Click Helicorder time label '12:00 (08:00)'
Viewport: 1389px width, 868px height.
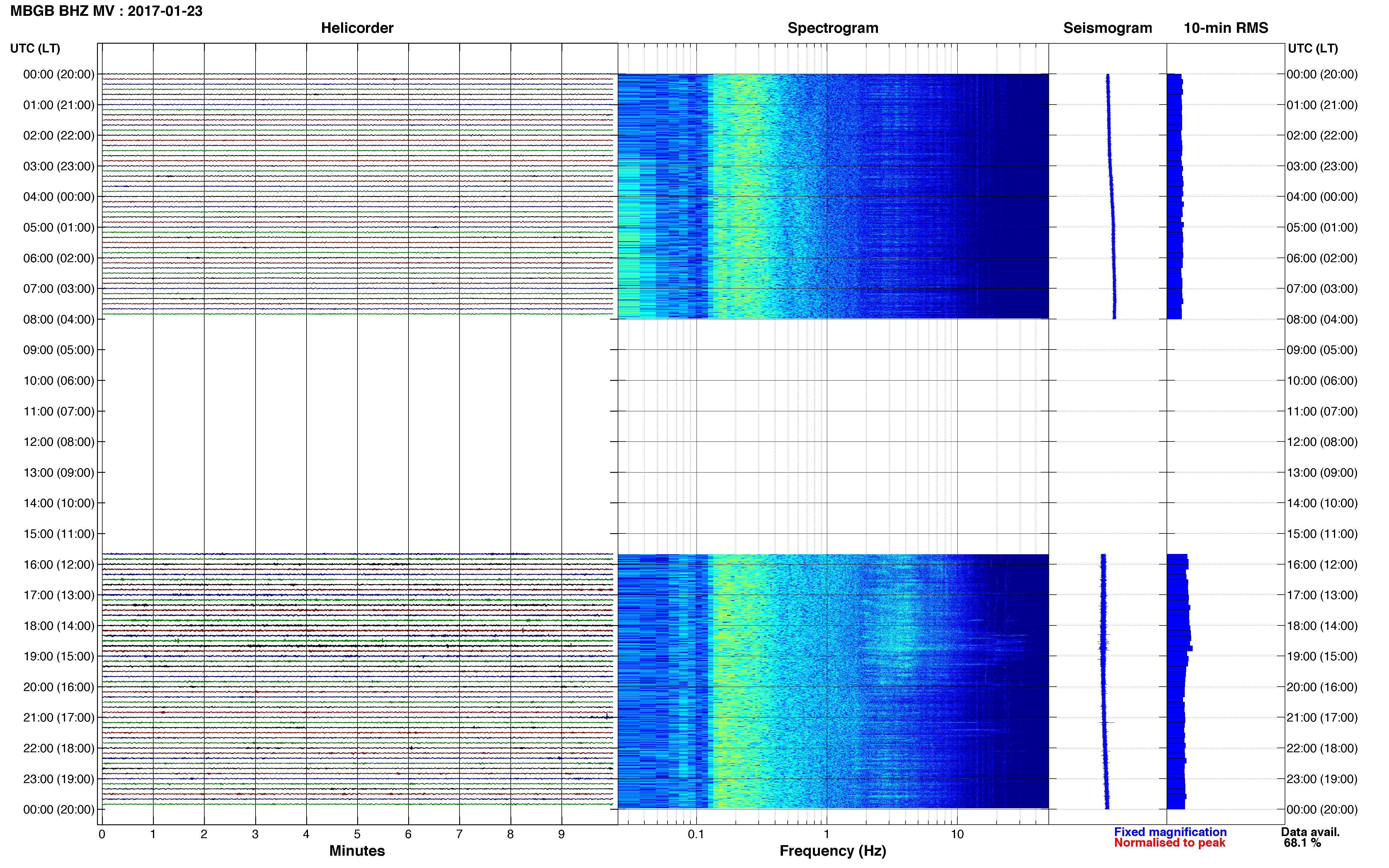click(x=59, y=442)
